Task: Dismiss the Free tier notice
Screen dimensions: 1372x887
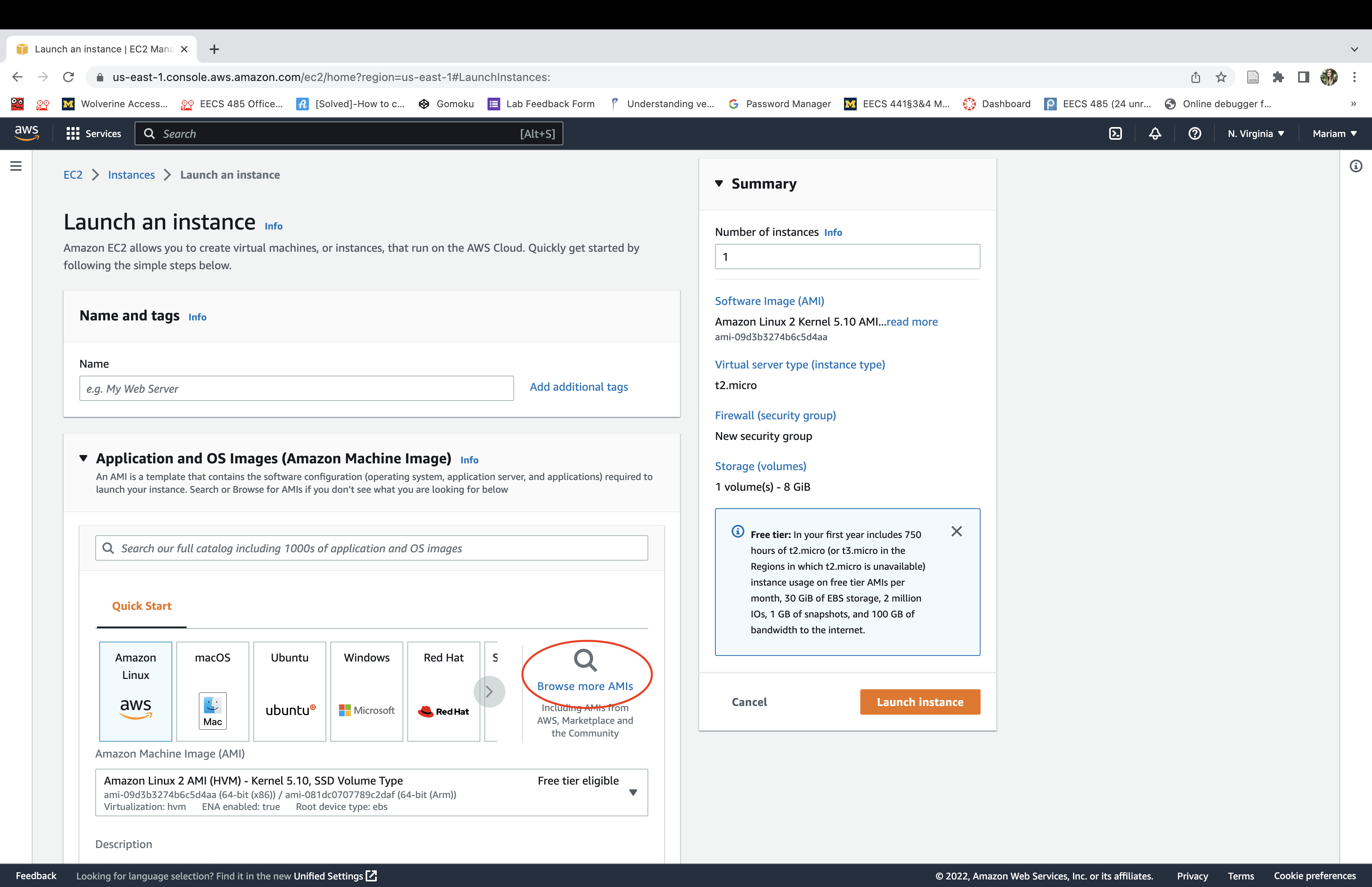Action: [x=956, y=531]
